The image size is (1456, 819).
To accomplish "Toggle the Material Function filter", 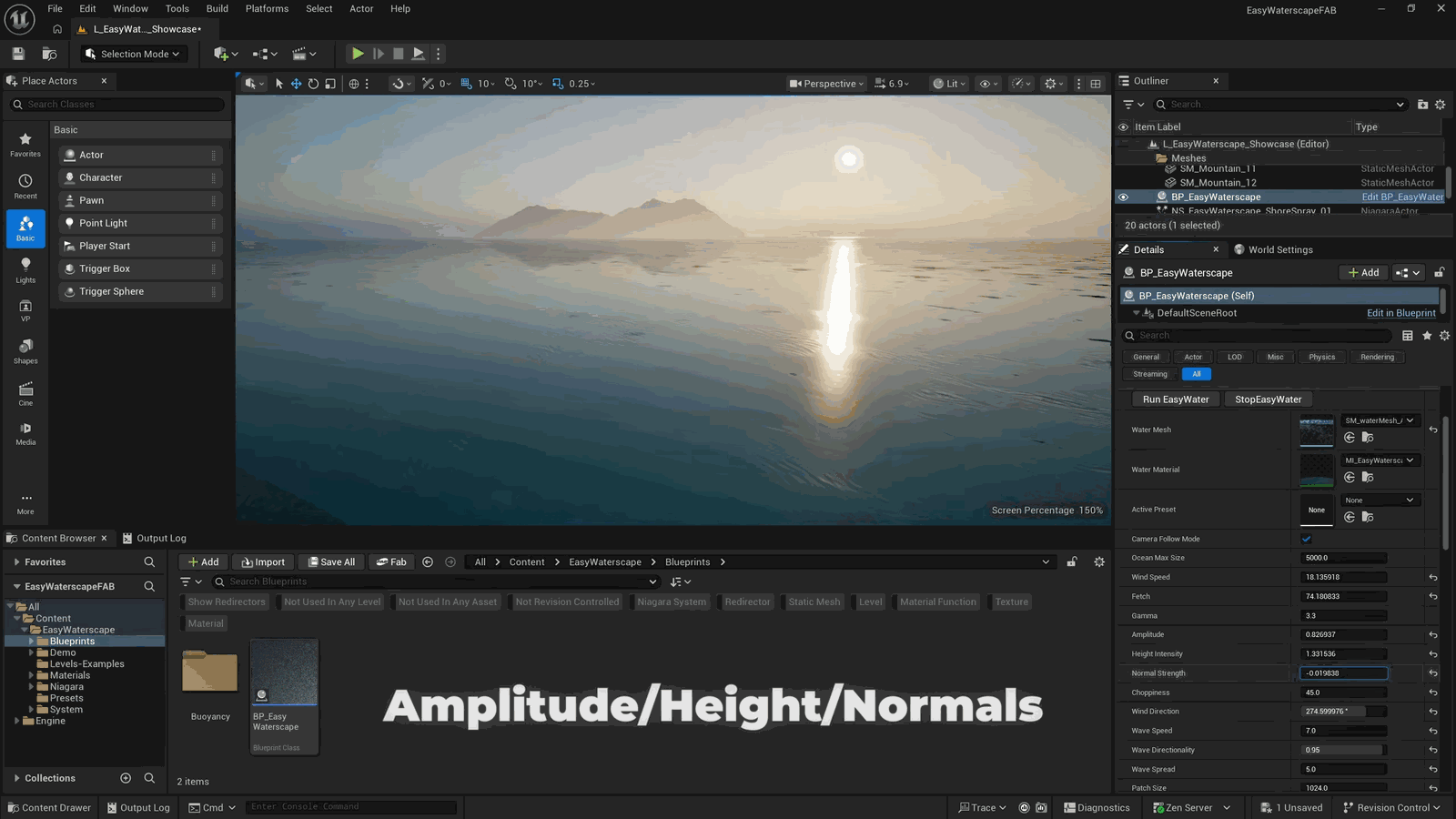I will tap(937, 602).
